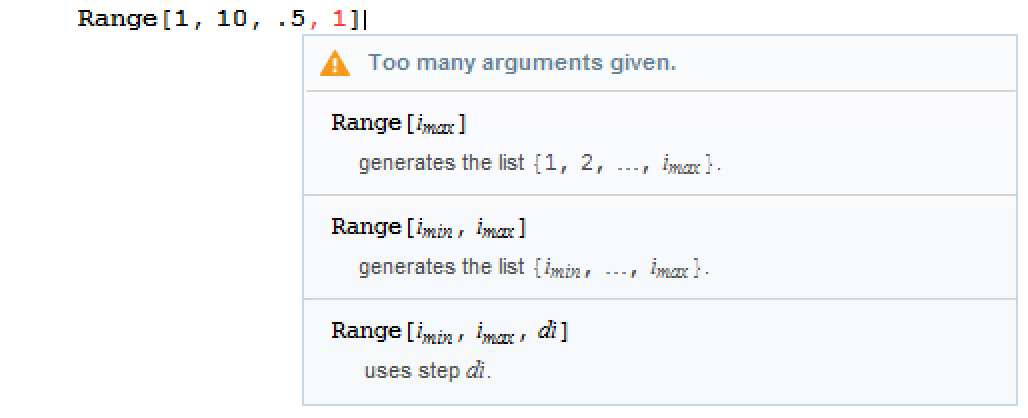
Task: Select the Range[imax] usage template
Action: [x=399, y=123]
